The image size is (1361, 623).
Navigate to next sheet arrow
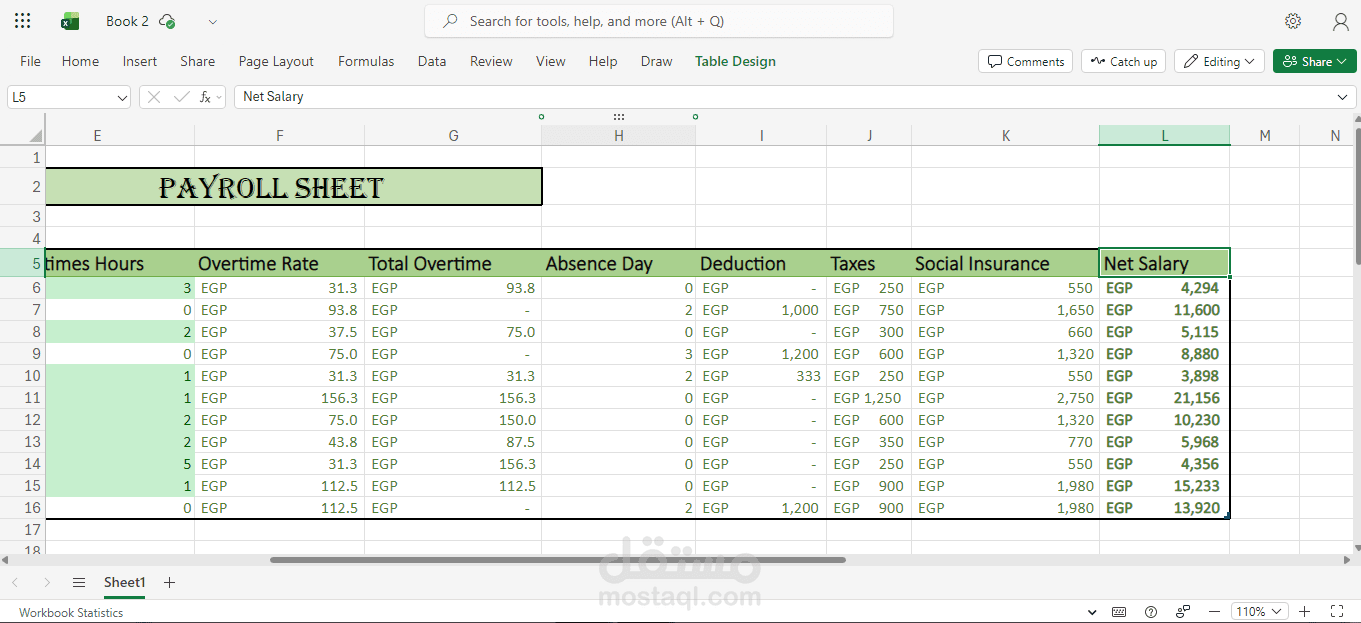tap(46, 582)
